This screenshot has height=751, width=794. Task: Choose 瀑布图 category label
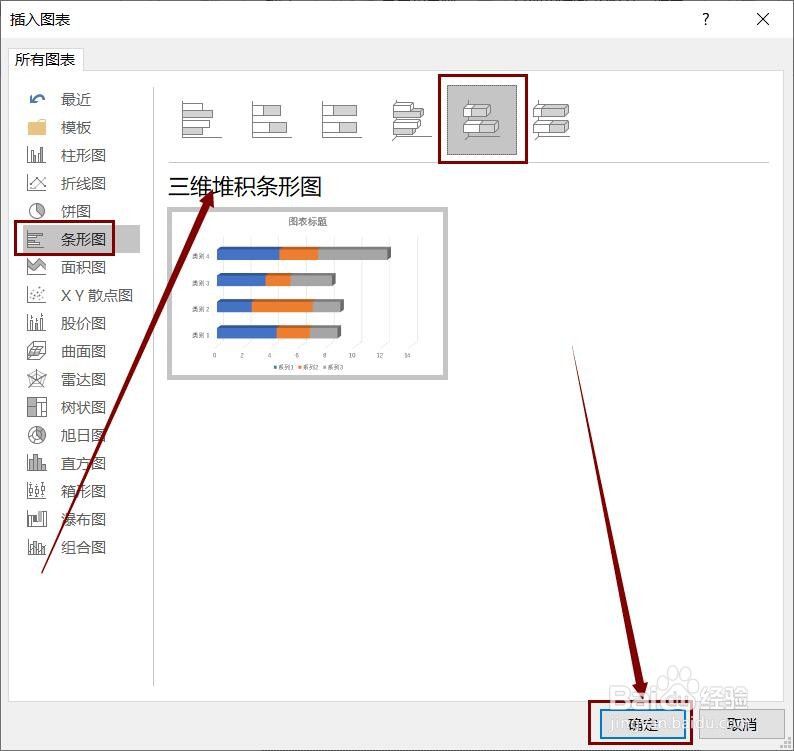pos(84,519)
